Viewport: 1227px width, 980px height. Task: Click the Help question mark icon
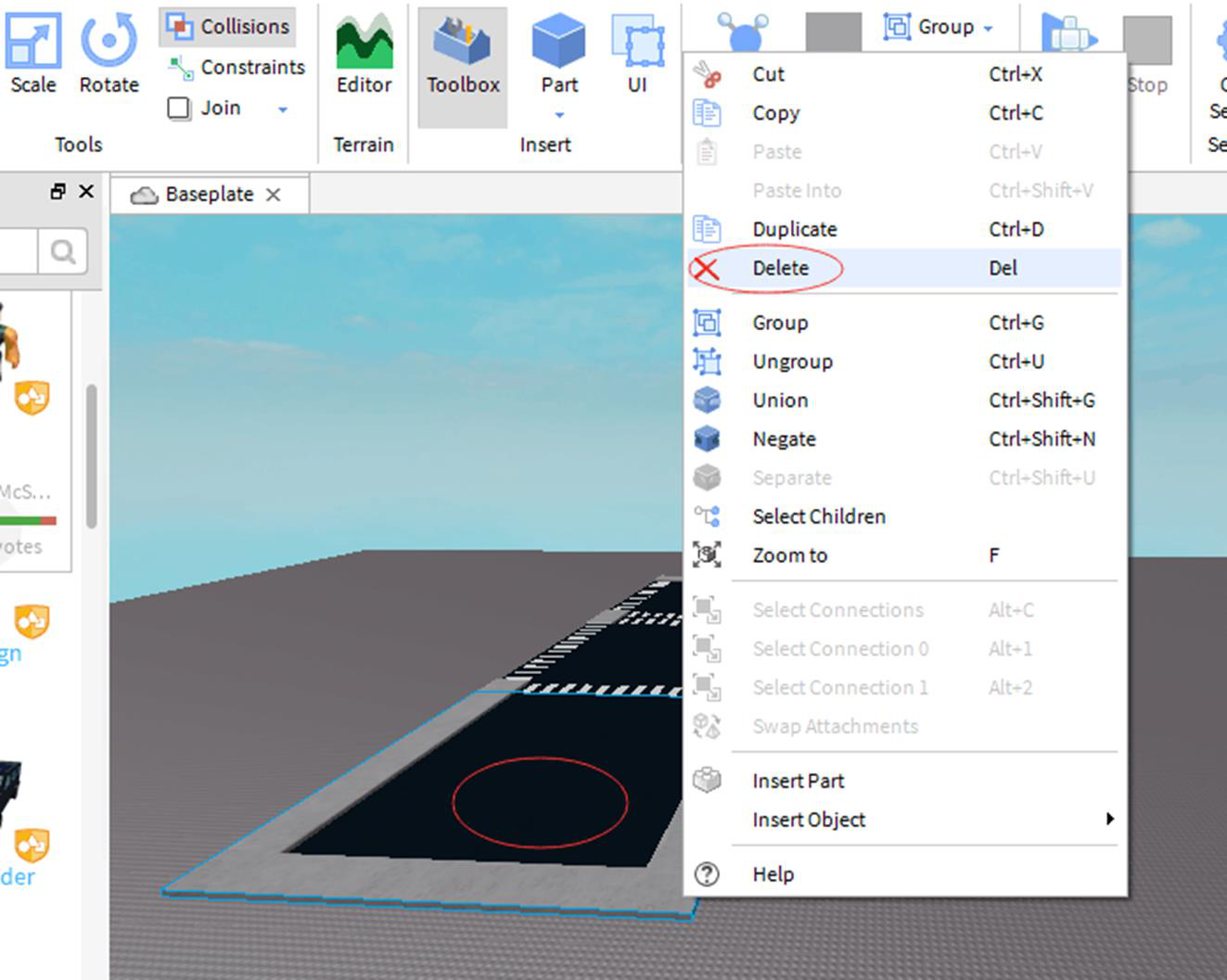click(707, 874)
